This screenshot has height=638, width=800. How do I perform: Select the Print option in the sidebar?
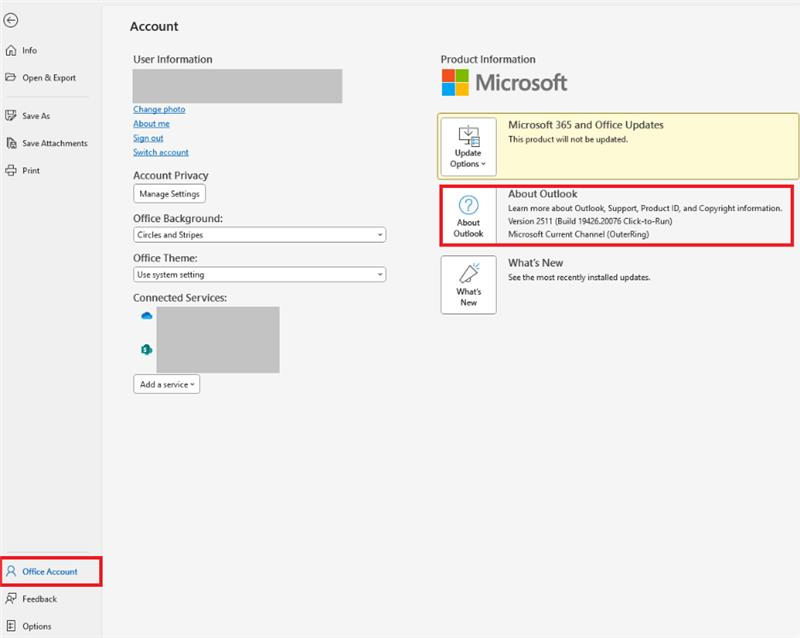click(x=30, y=170)
